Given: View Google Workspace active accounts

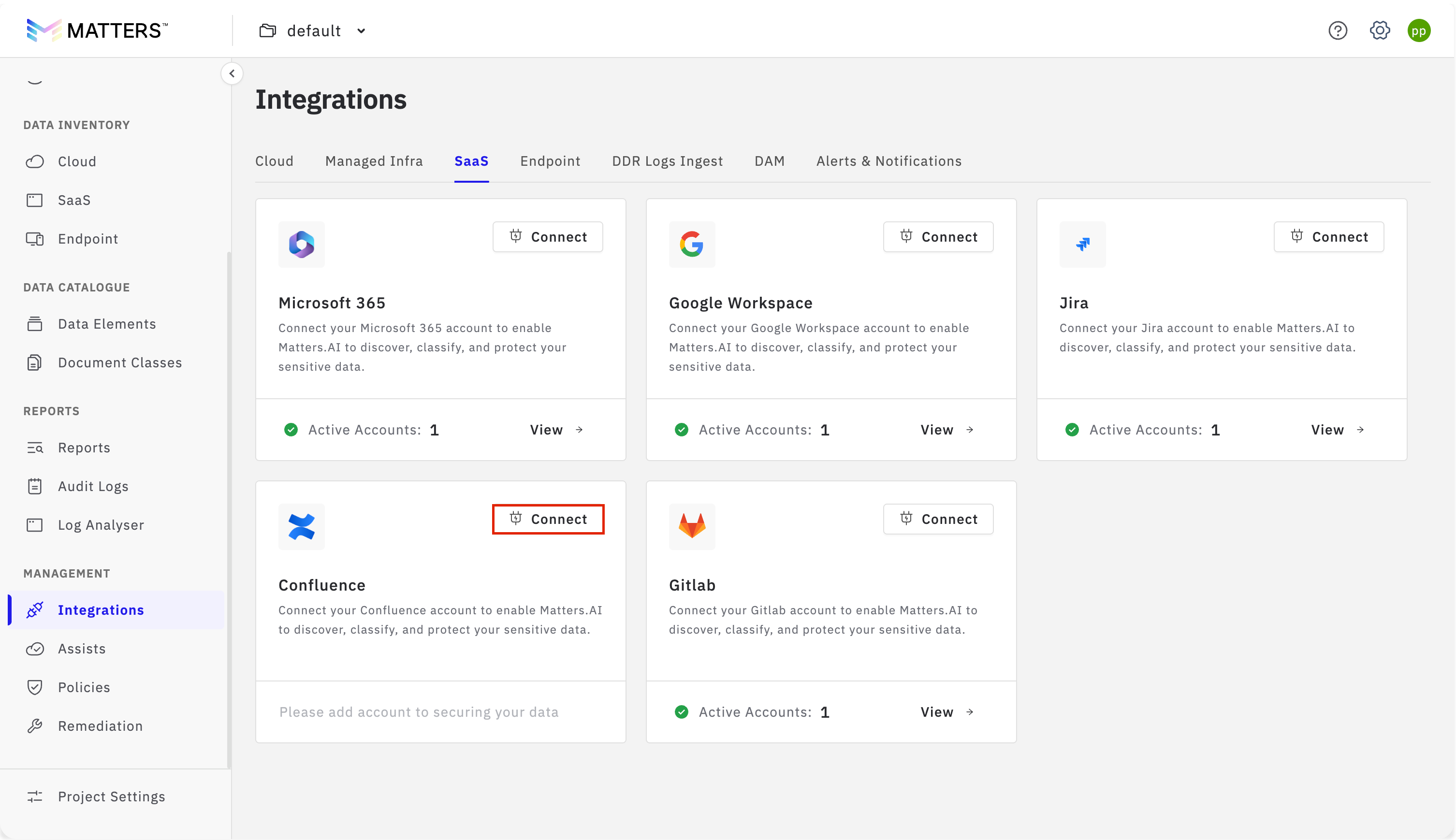Looking at the screenshot, I should tap(947, 430).
